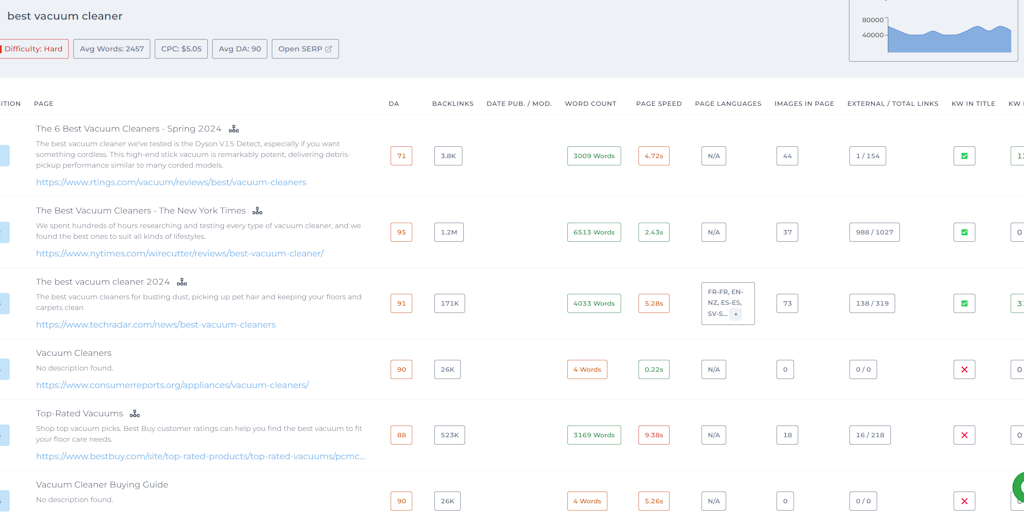The image size is (1024, 512).
Task: Click sitemap icon next to New York Times title
Action: 257,211
